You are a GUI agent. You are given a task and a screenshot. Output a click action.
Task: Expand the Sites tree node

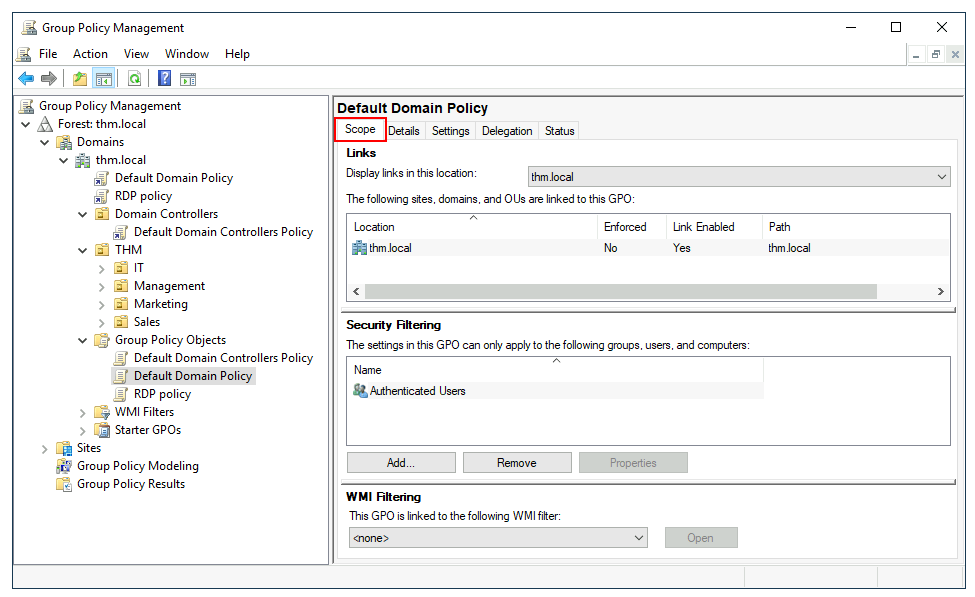tap(45, 449)
